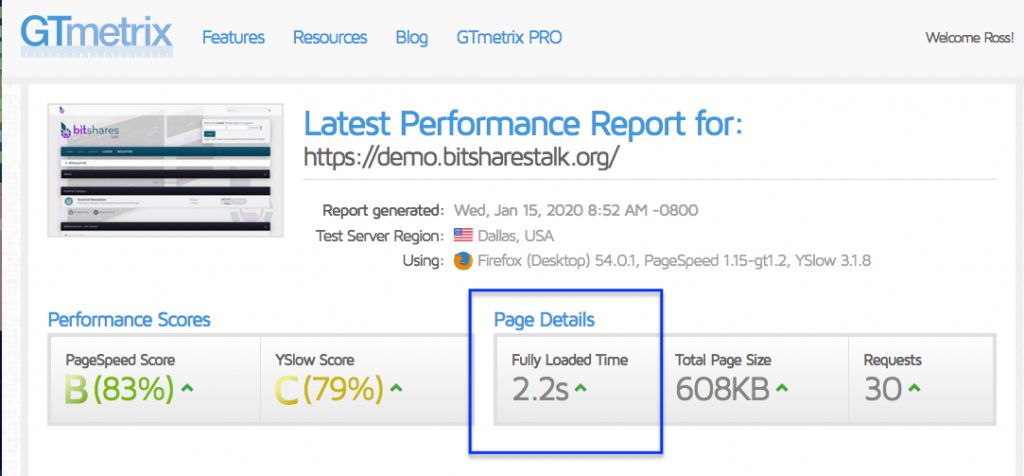Image resolution: width=1024 pixels, height=476 pixels.
Task: Open the GTmetrix PRO page
Action: point(509,38)
